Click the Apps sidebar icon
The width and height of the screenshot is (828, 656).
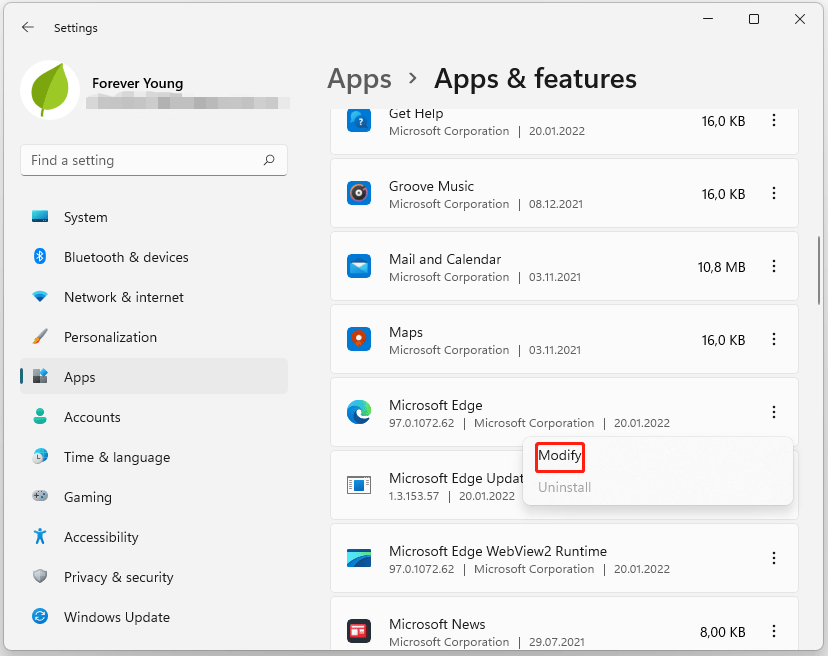tap(40, 376)
